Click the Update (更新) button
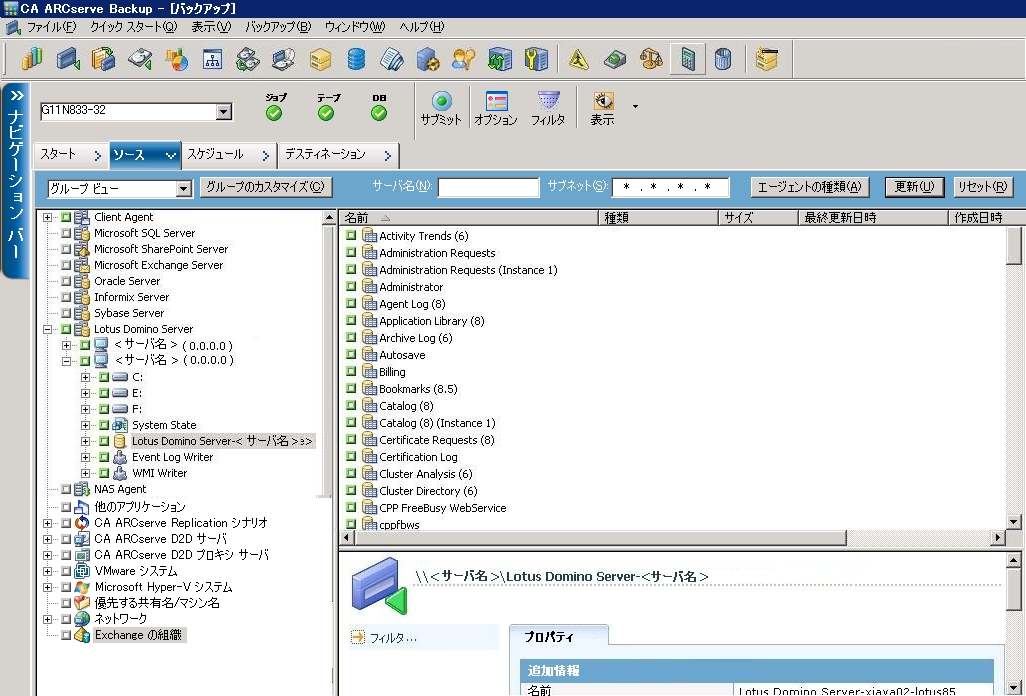Image resolution: width=1026 pixels, height=696 pixels. tap(914, 187)
